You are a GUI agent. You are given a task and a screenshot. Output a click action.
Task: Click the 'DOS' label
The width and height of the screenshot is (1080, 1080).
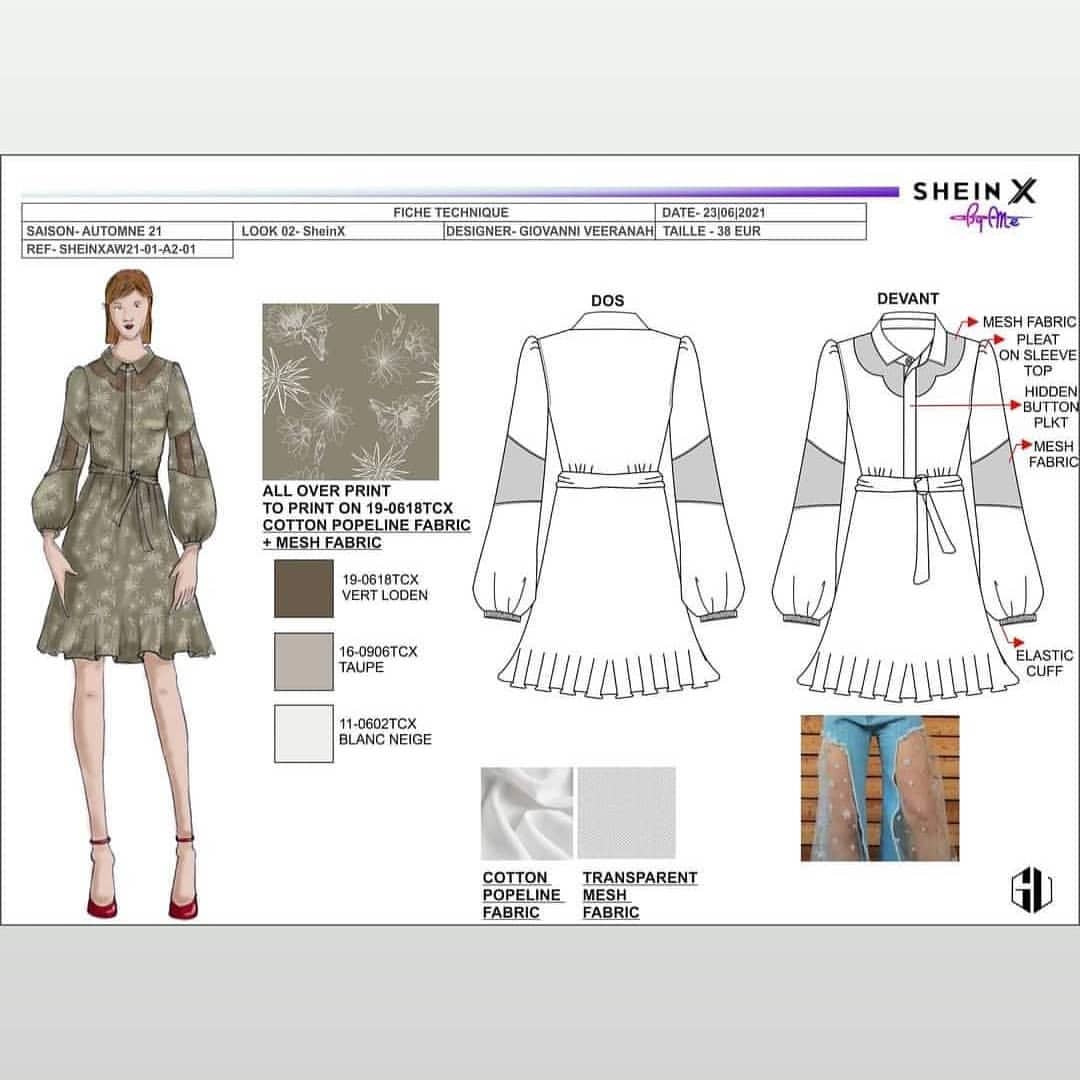608,300
